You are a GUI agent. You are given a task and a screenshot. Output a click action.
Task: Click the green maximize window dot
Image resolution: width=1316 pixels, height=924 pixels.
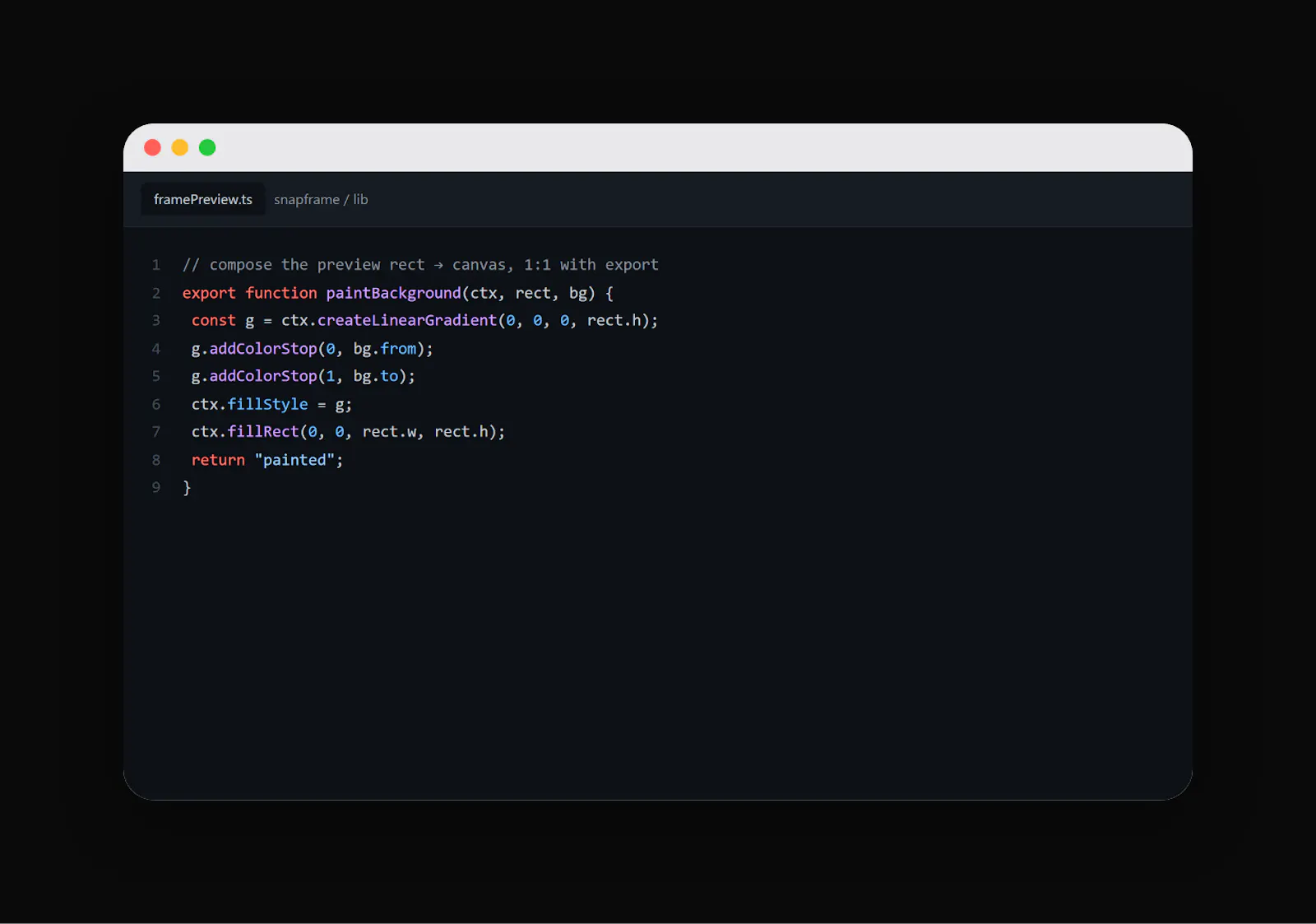point(207,147)
